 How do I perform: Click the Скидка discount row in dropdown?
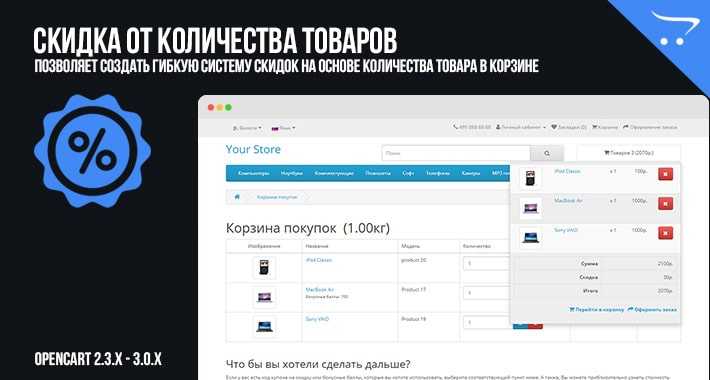tap(595, 277)
